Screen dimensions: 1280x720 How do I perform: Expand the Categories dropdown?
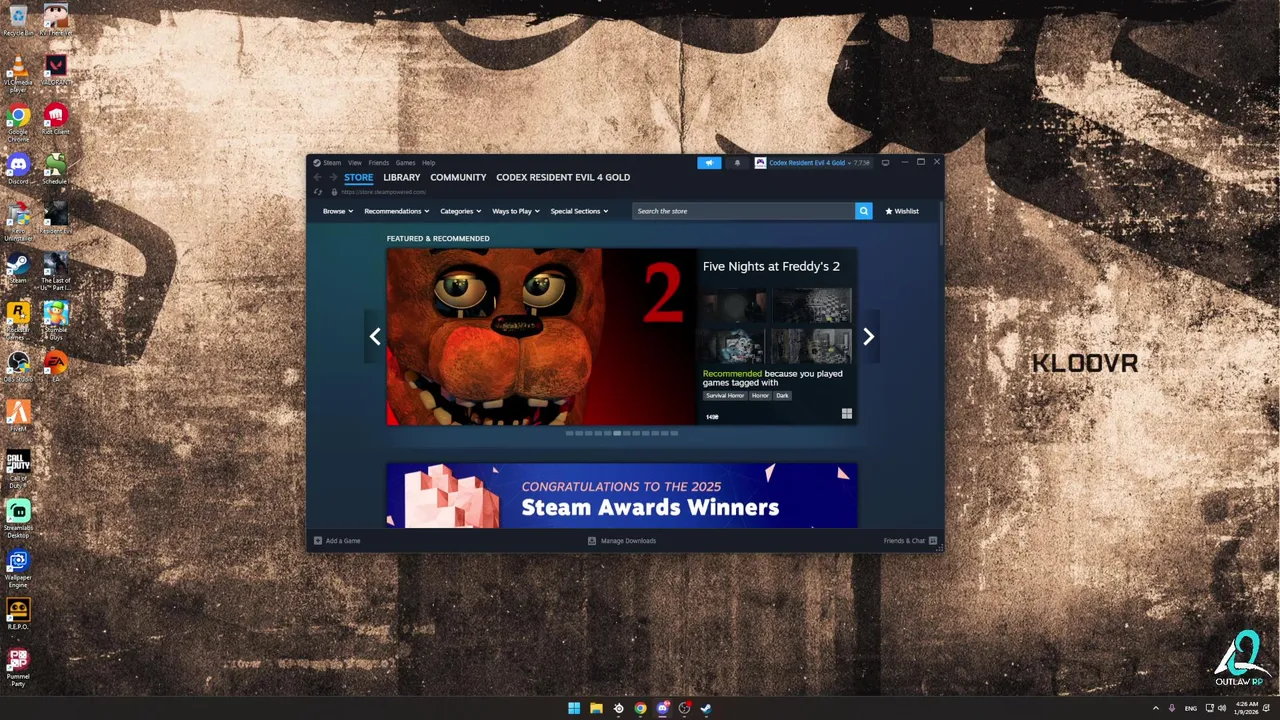point(460,211)
